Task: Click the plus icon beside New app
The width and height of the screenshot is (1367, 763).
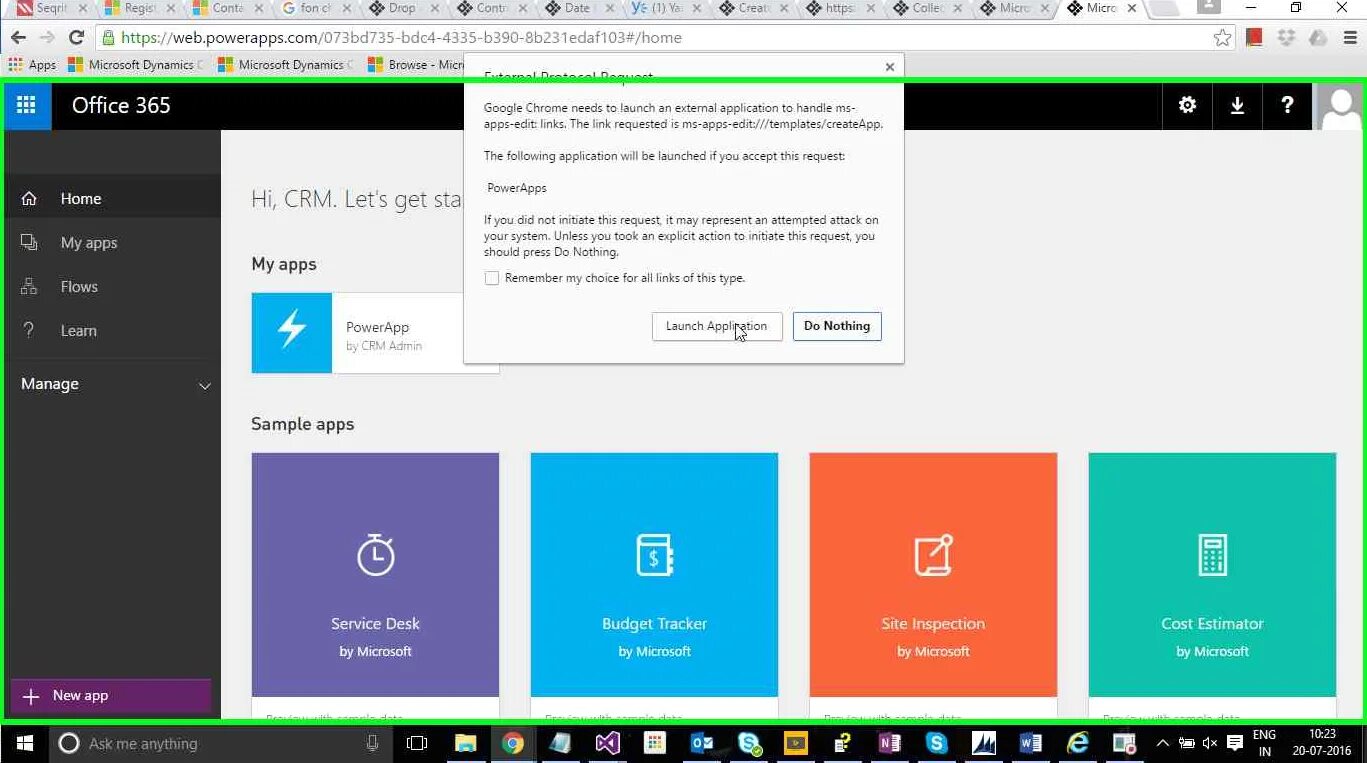Action: point(31,696)
